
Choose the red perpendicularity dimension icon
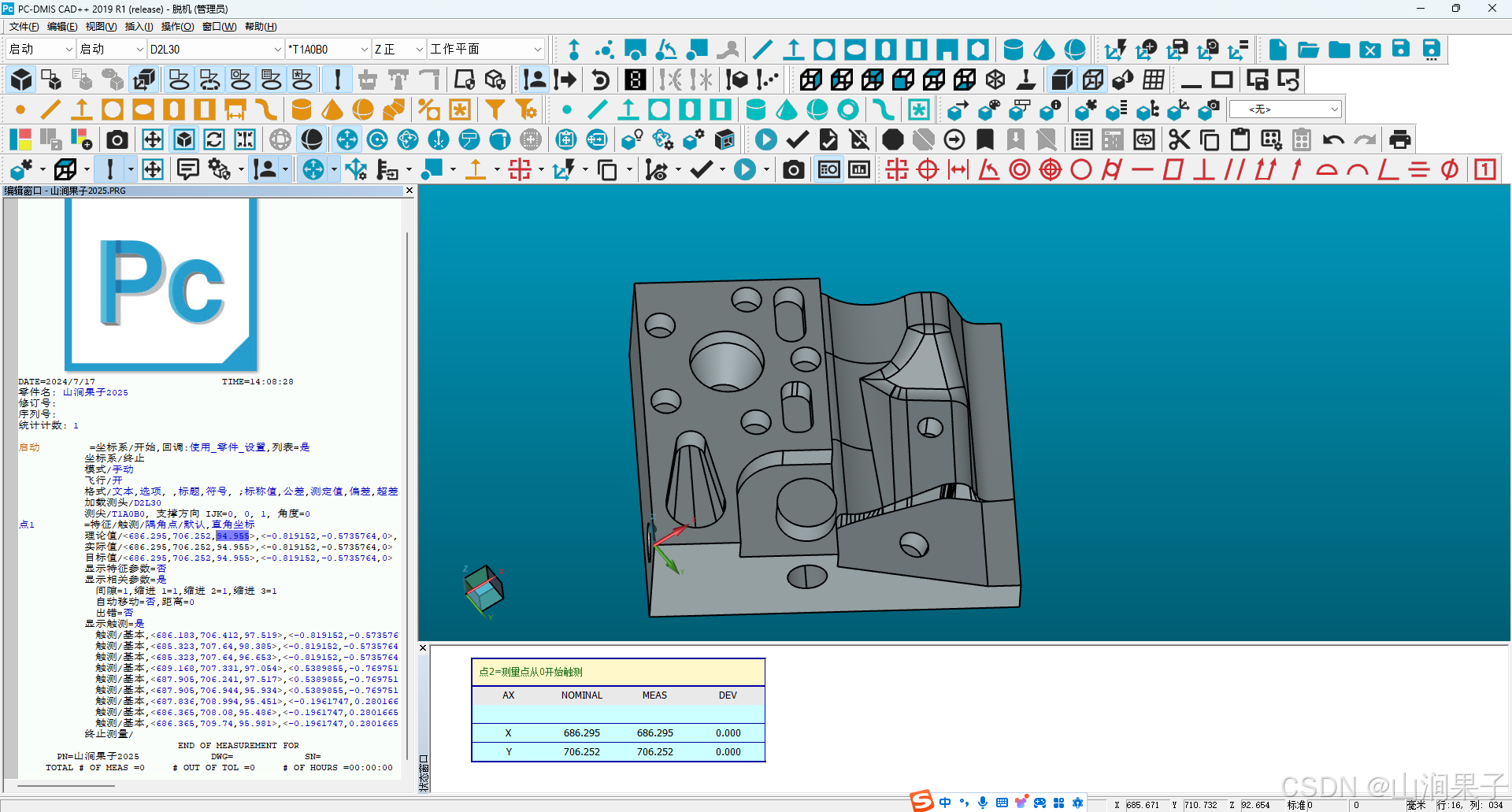point(1203,169)
